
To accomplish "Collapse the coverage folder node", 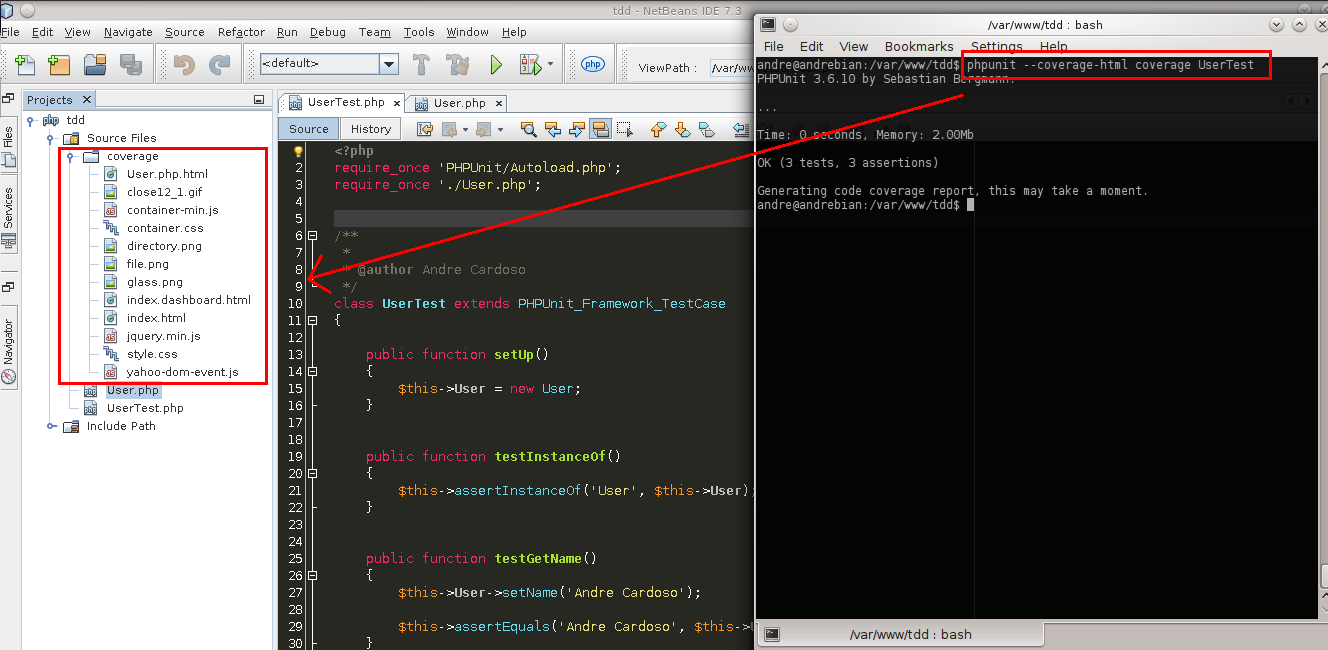I will 70,156.
